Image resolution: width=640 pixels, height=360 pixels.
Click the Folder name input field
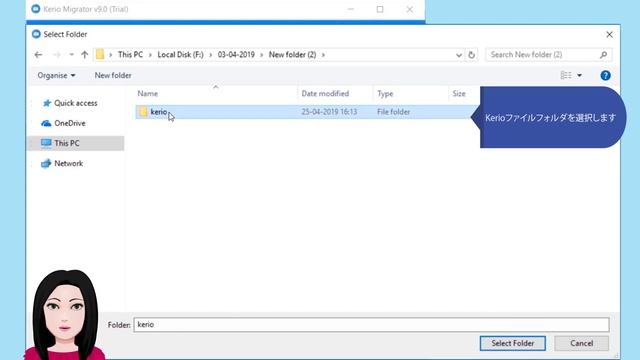click(371, 325)
